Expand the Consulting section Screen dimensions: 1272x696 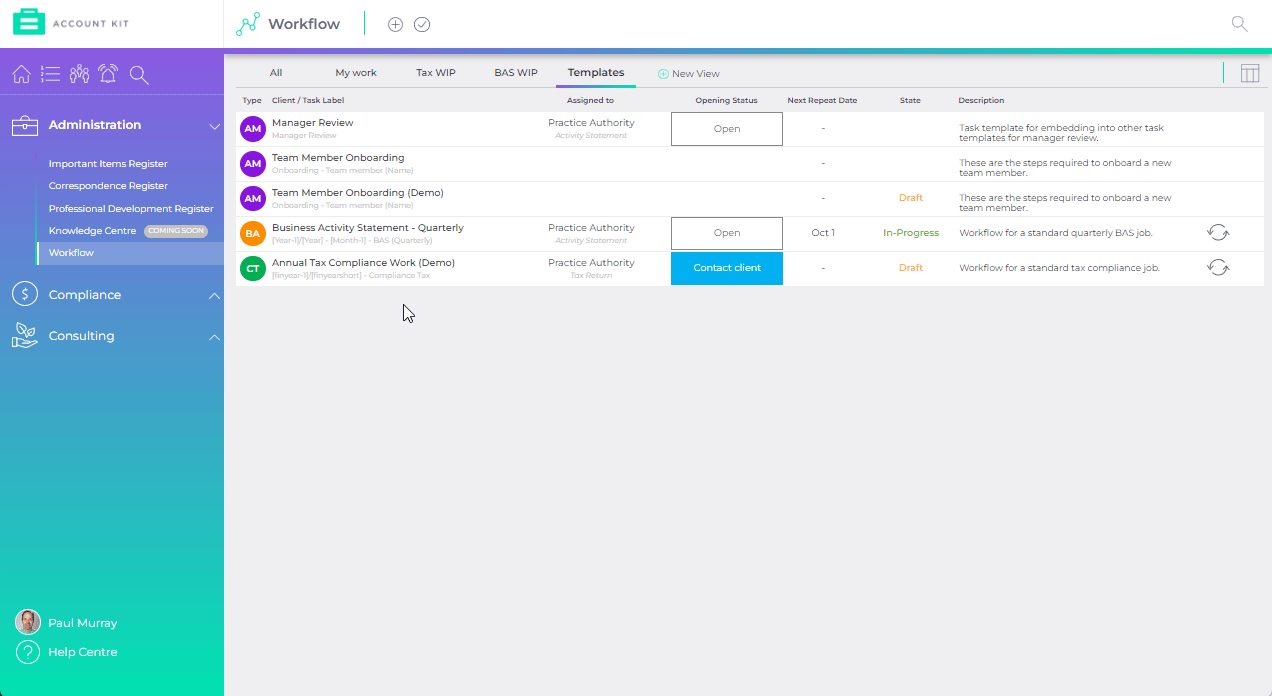(x=214, y=337)
